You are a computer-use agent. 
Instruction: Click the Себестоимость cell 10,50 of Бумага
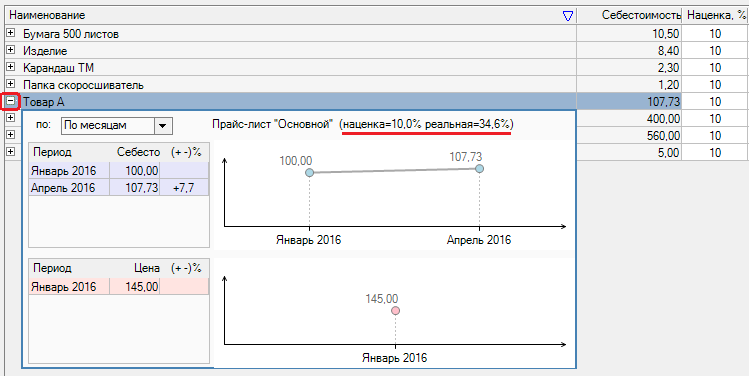pyautogui.click(x=629, y=33)
